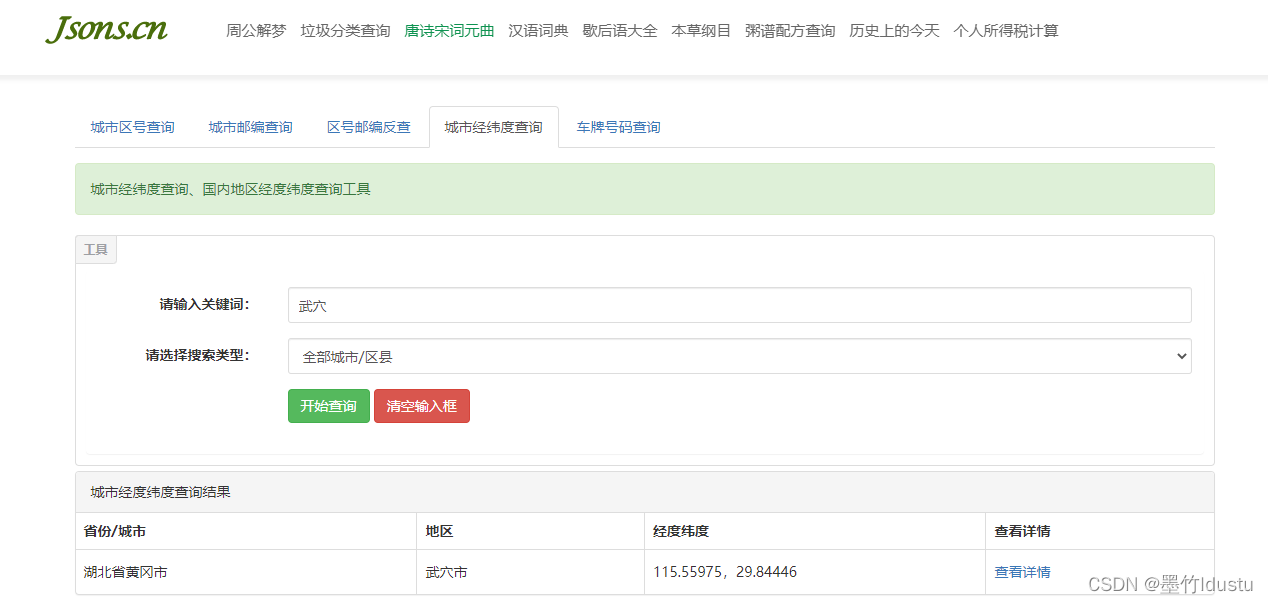1268x603 pixels.
Task: Open 汉语词典 navigation link
Action: point(538,31)
